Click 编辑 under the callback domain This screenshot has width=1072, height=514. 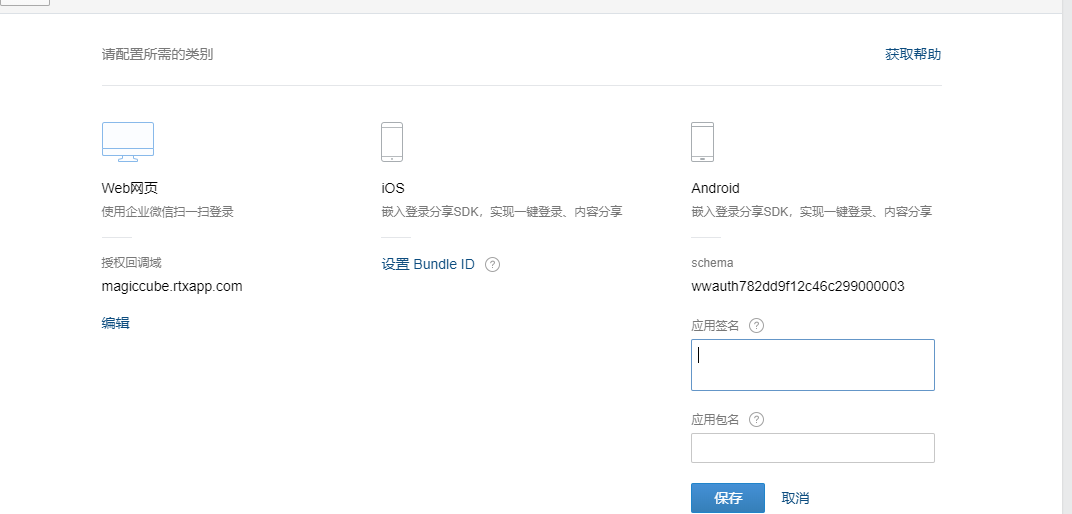(116, 323)
